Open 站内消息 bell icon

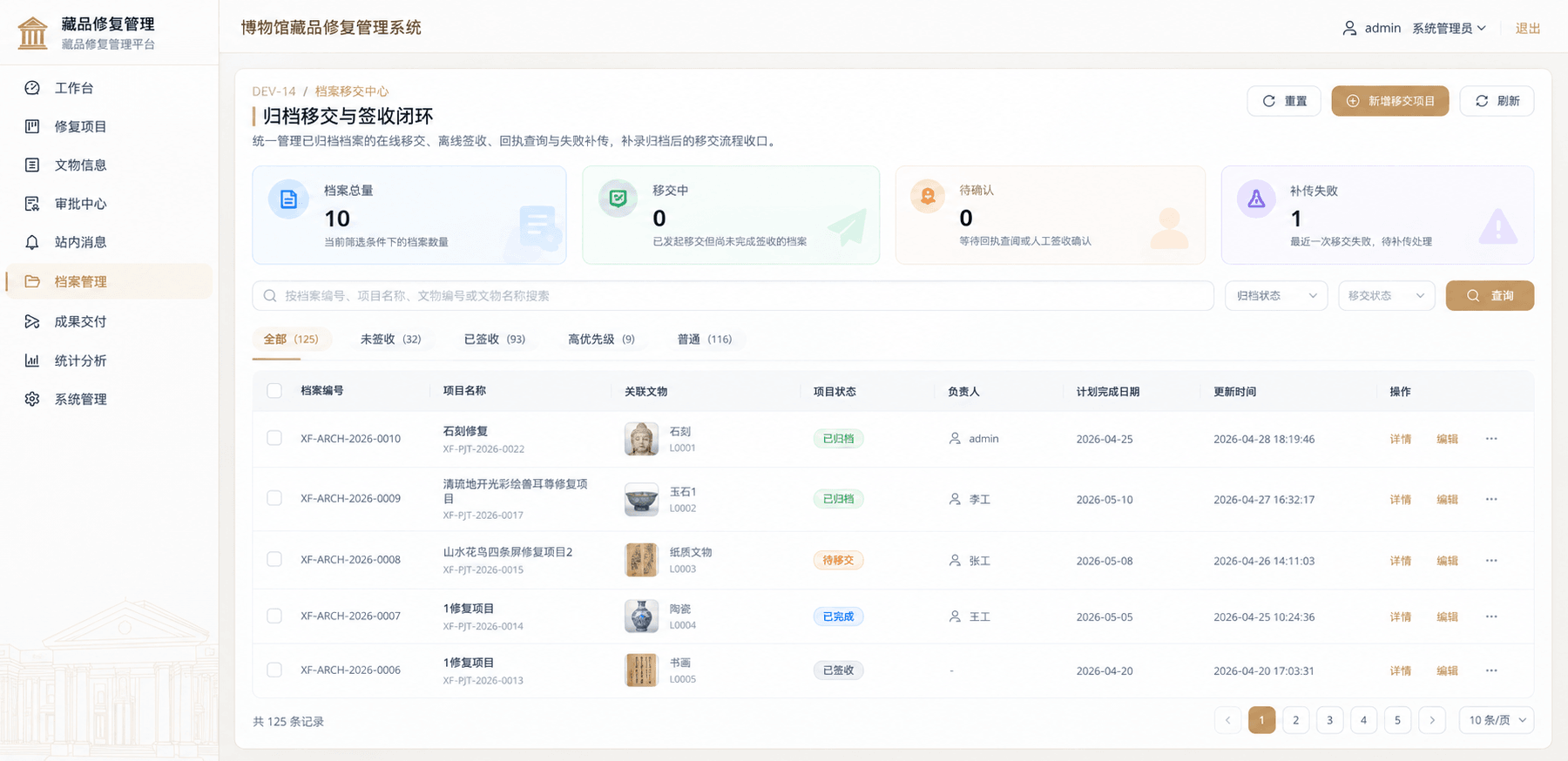32,242
